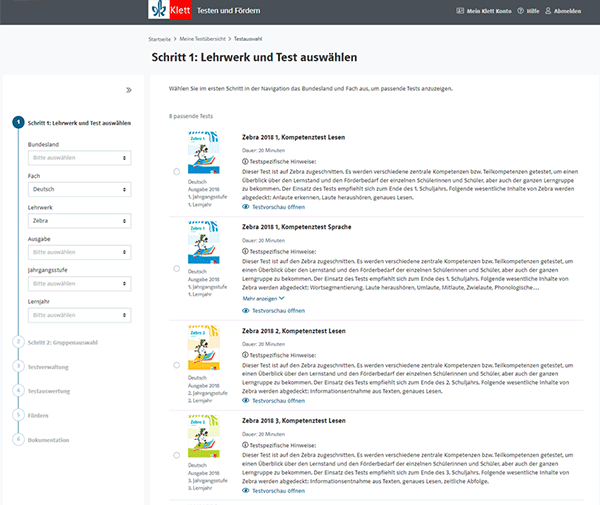The height and width of the screenshot is (505, 600).
Task: Open Testvorschau öffnen for Zebra 1 Sprache
Action: point(279,311)
